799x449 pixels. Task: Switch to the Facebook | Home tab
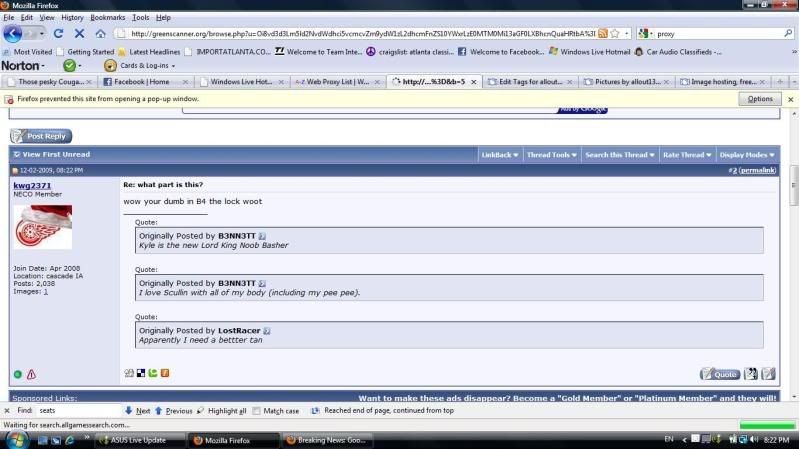[x=140, y=81]
